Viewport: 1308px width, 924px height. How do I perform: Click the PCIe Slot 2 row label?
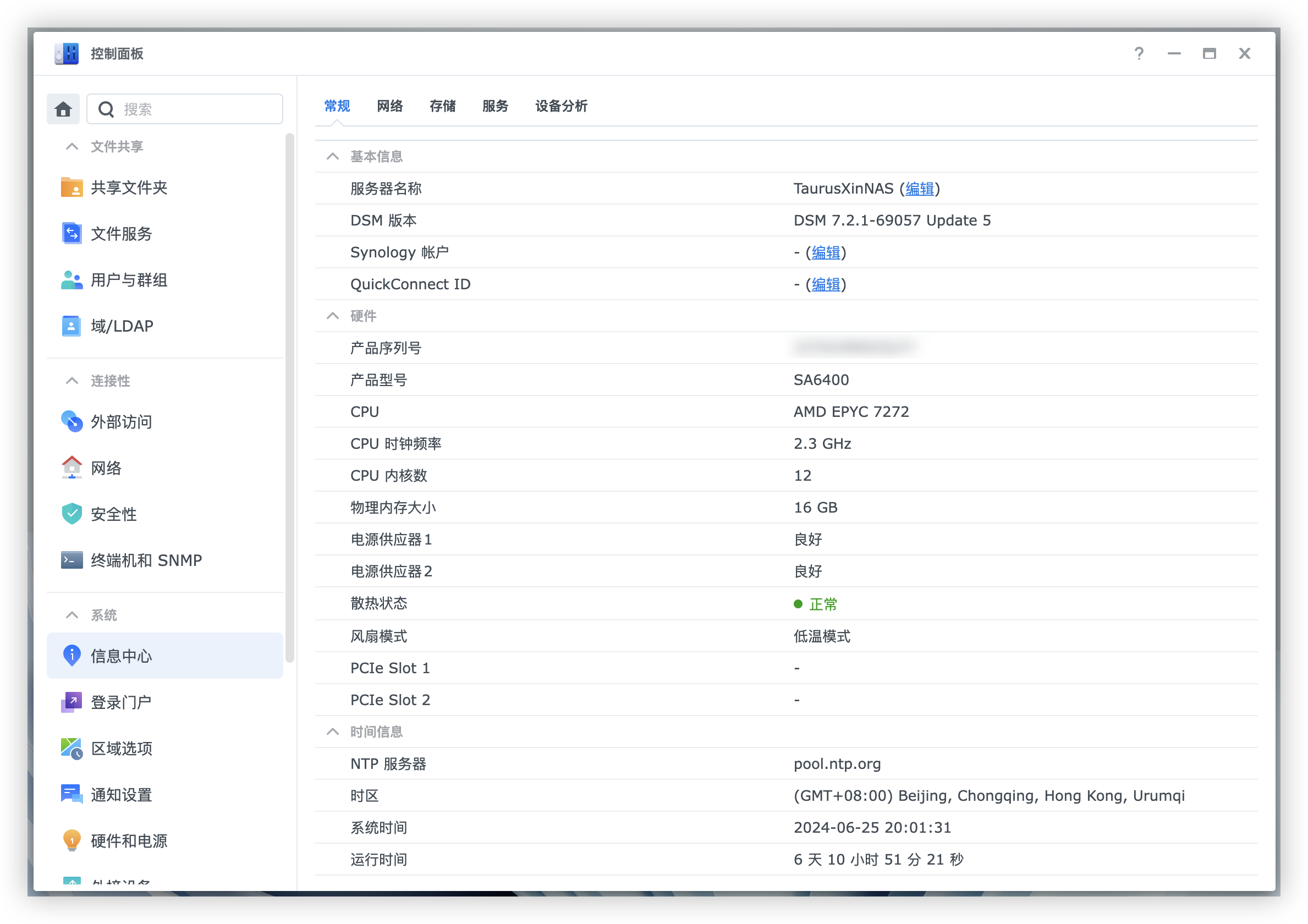click(x=390, y=700)
